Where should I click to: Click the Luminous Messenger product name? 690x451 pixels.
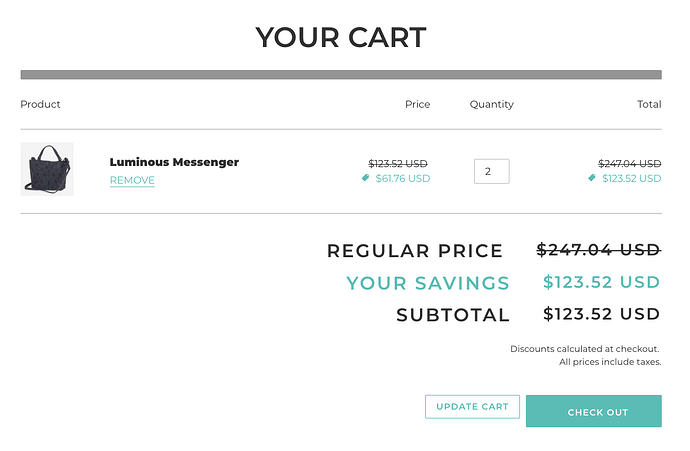pyautogui.click(x=174, y=162)
